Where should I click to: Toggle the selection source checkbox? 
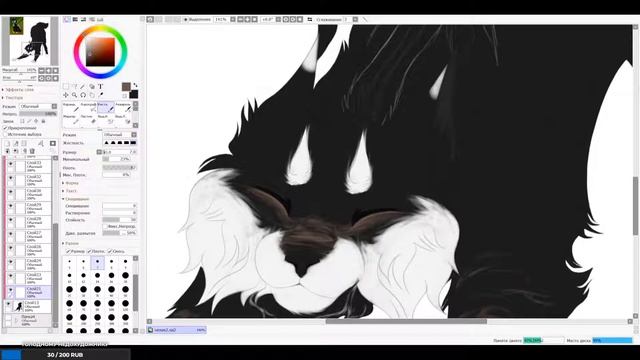click(x=5, y=134)
